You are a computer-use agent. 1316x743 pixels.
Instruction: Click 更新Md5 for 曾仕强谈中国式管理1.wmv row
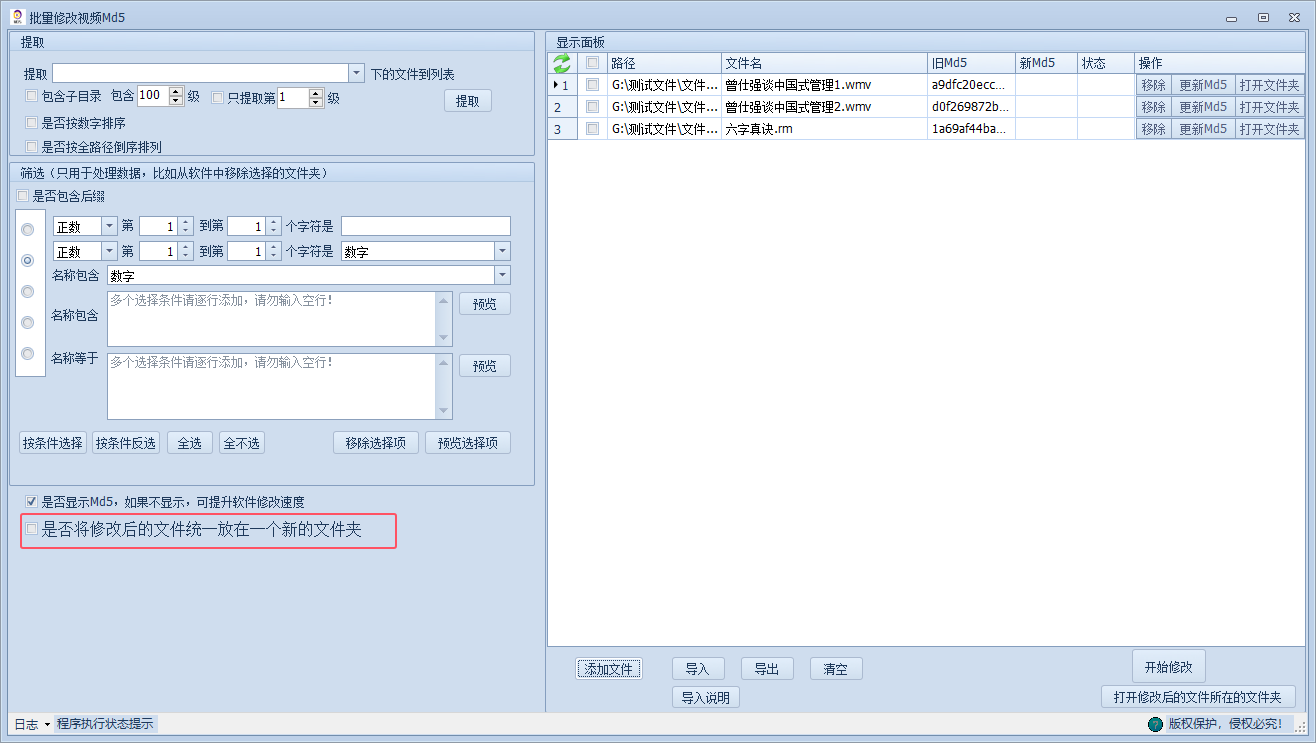coord(1203,85)
